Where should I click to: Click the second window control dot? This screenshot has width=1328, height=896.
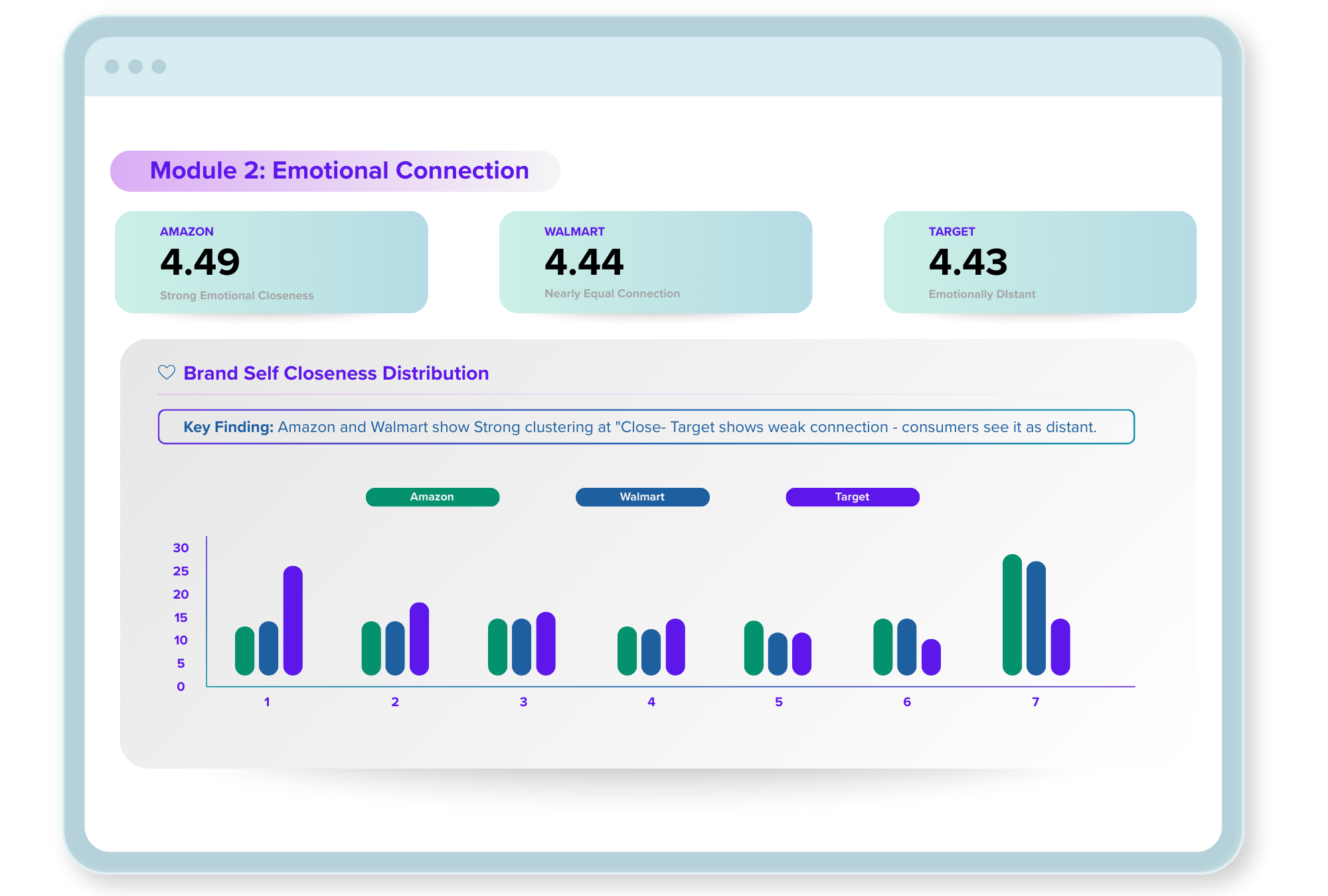pyautogui.click(x=135, y=66)
